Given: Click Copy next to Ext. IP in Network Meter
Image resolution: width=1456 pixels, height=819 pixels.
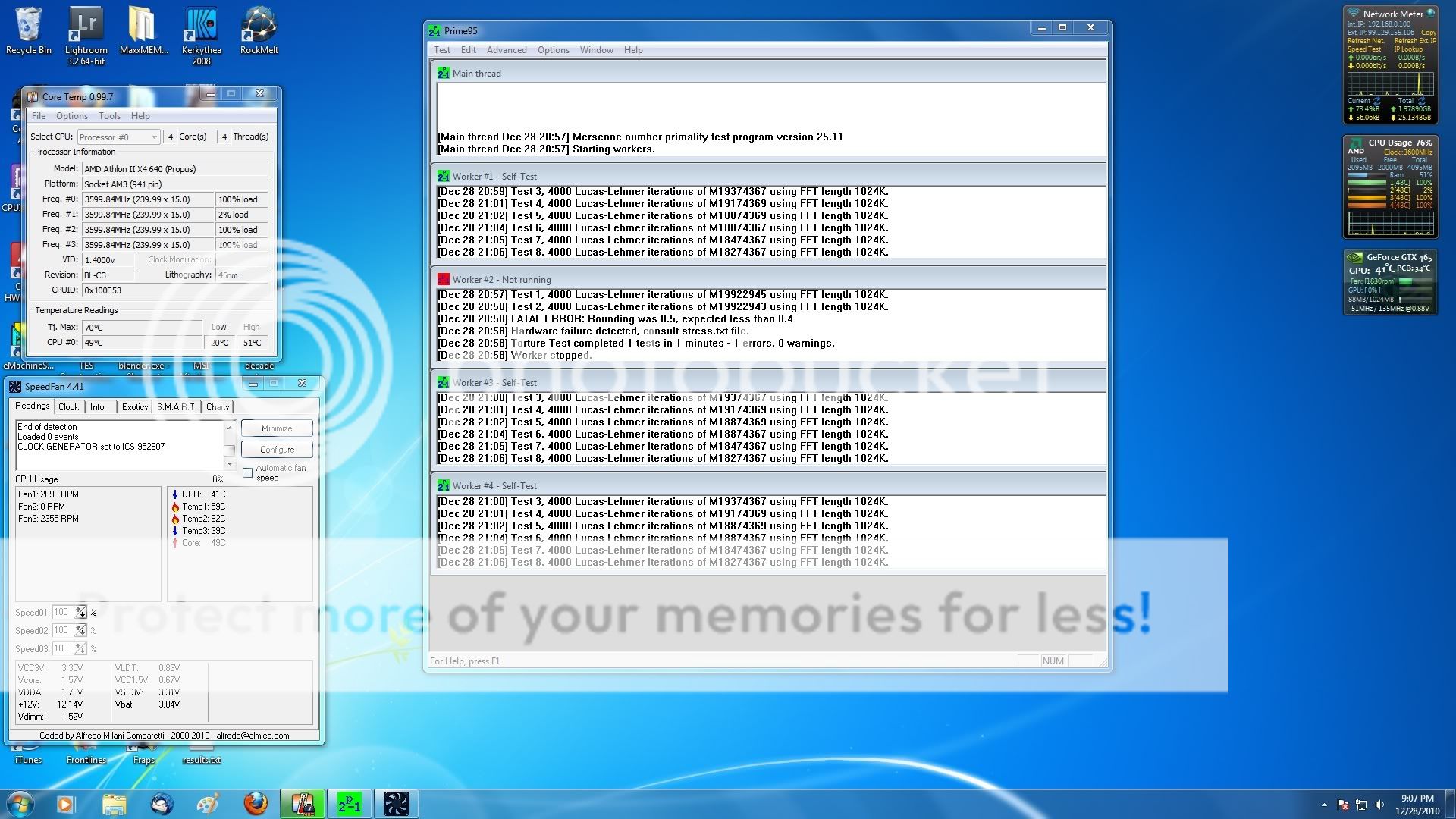Looking at the screenshot, I should [1428, 33].
